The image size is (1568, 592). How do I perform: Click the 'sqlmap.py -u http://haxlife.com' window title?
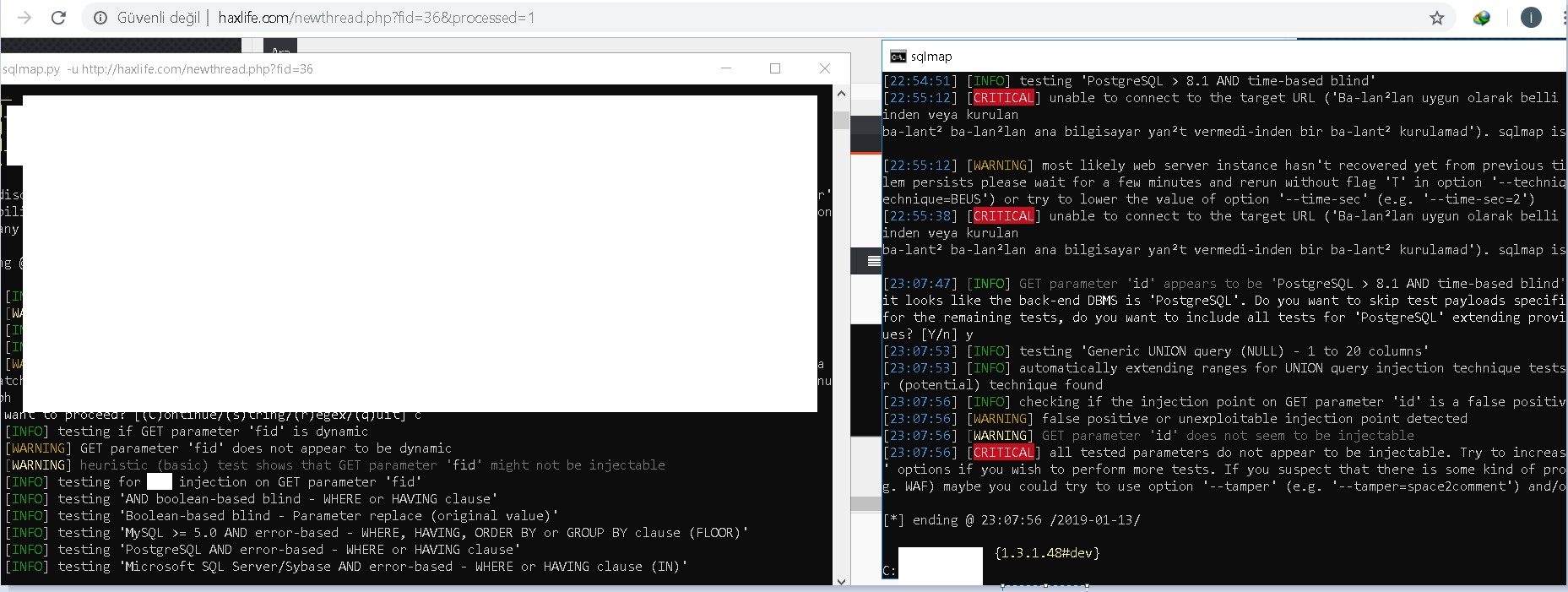157,69
